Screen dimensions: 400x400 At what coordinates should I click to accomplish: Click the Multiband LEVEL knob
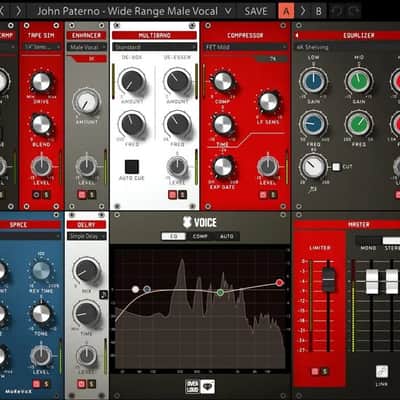177,166
